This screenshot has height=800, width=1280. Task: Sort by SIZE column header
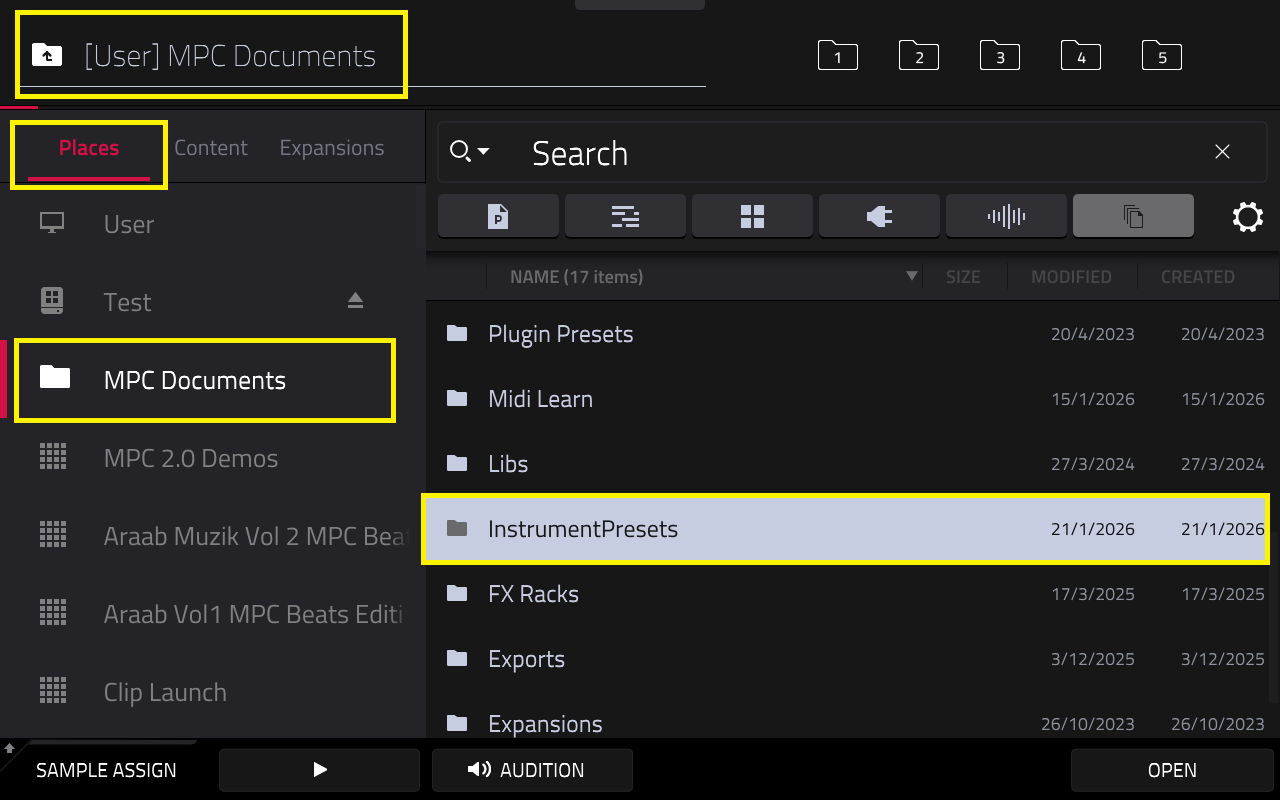(963, 276)
